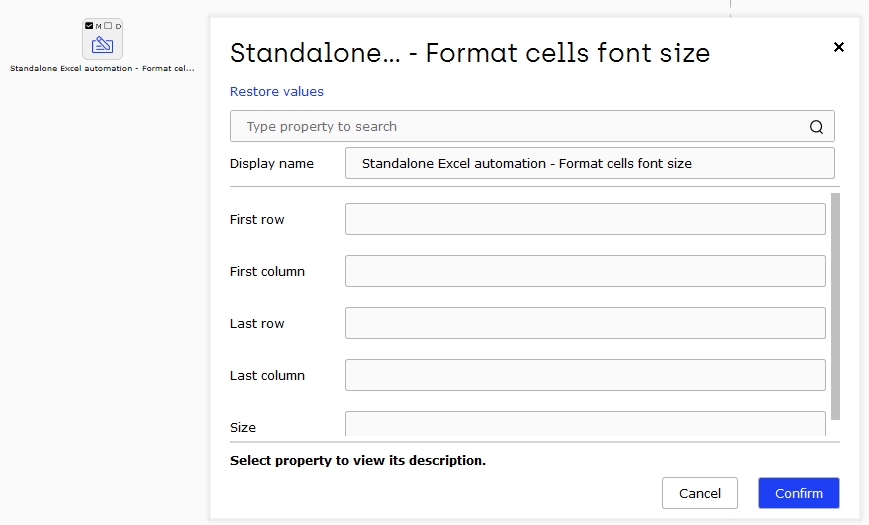Click the Last row input field
Screen dimensions: 869x525
[x=585, y=323]
